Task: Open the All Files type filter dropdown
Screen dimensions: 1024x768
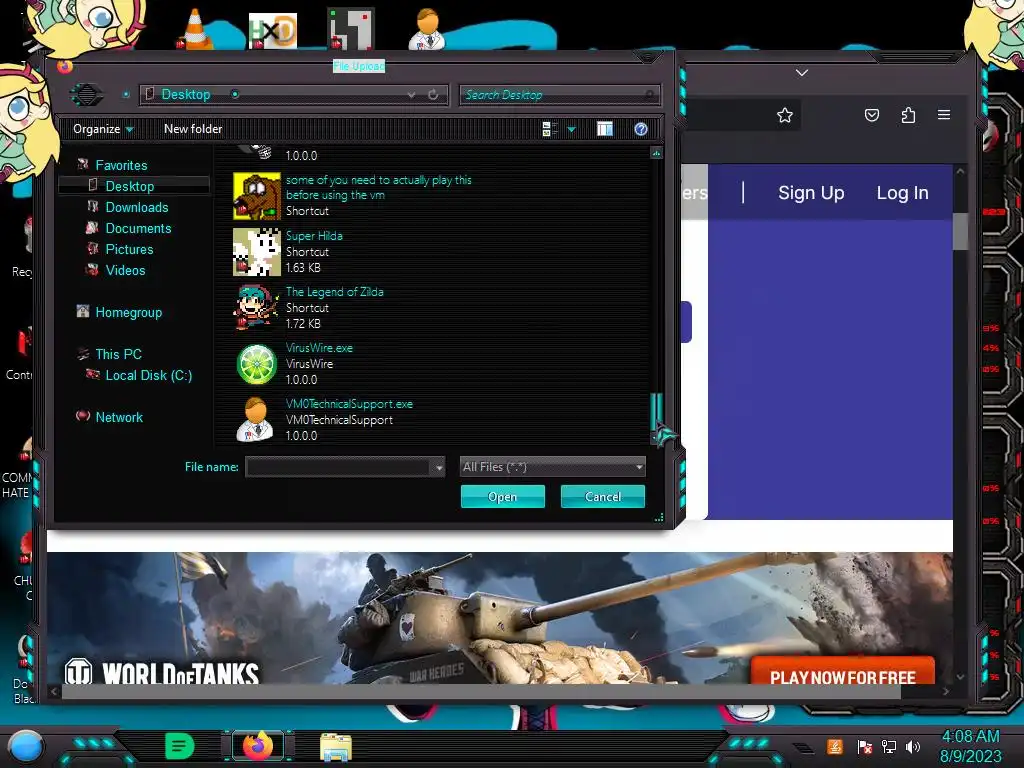Action: pyautogui.click(x=552, y=467)
